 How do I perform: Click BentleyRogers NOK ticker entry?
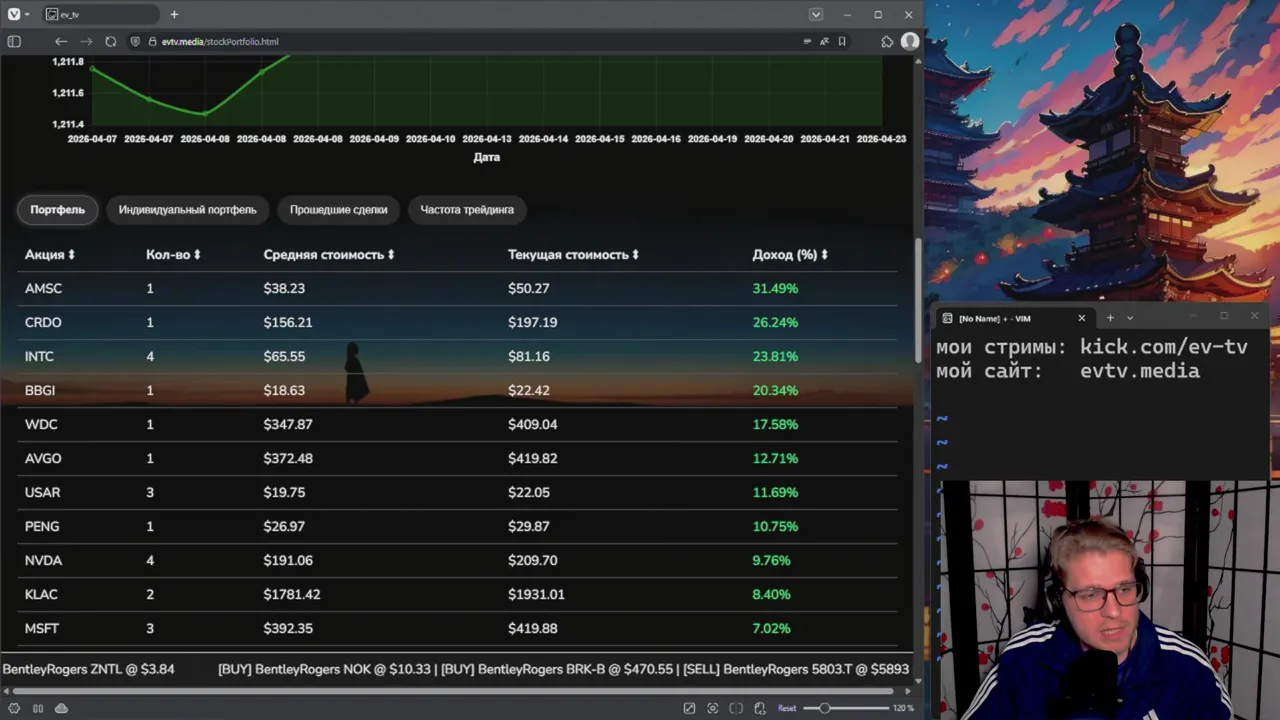click(x=326, y=669)
